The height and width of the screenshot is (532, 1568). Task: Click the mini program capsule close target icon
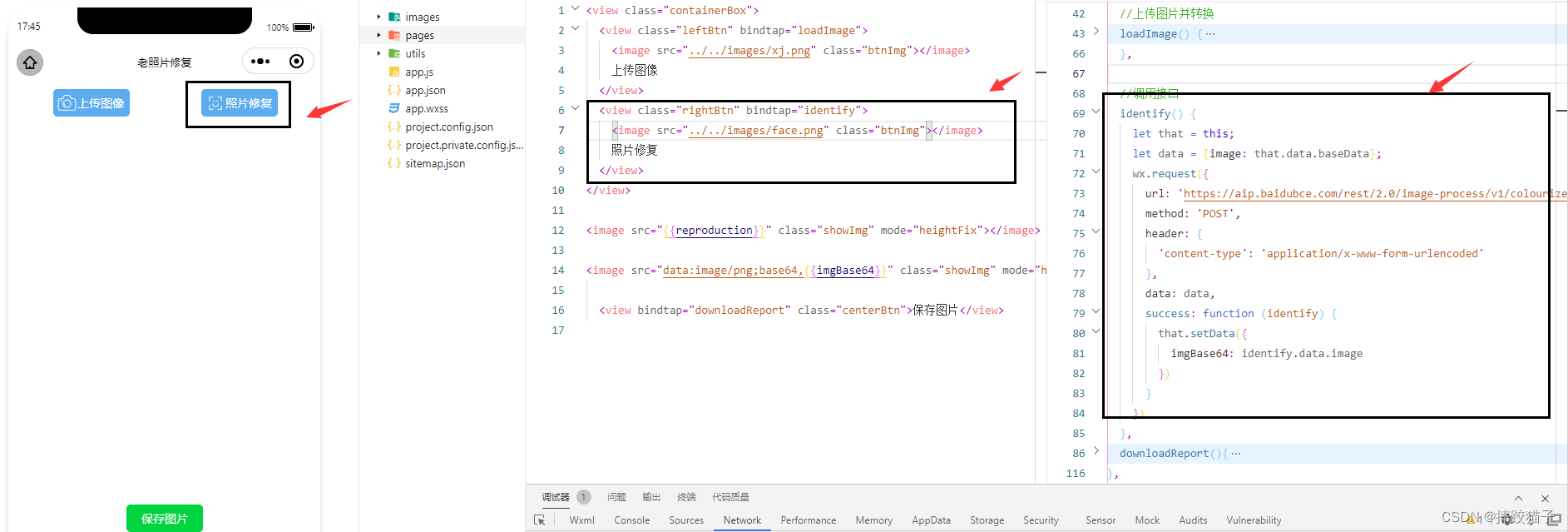296,62
